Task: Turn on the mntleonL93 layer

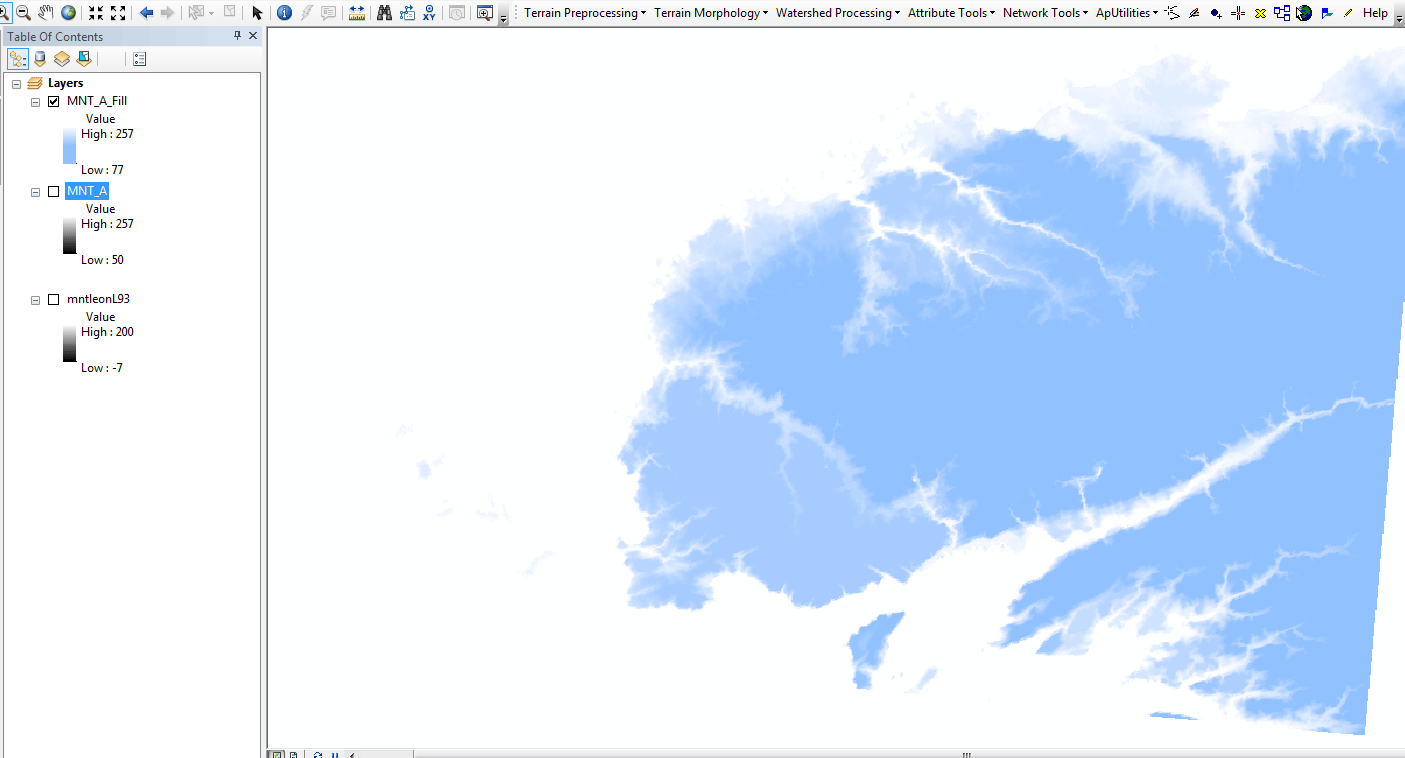Action: 54,299
